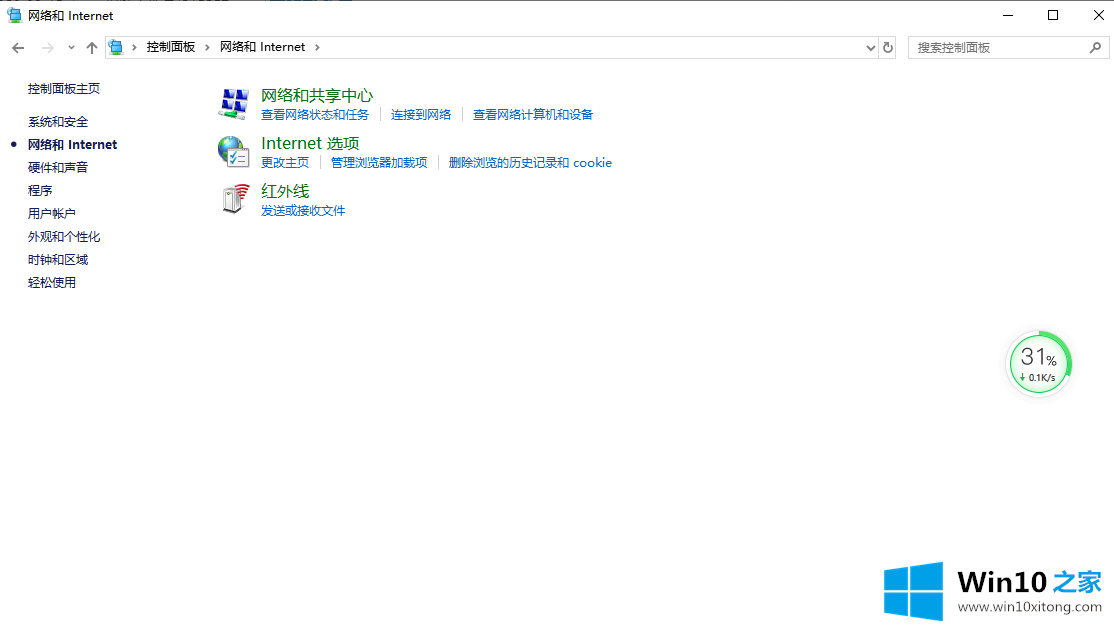The height and width of the screenshot is (633, 1114).
Task: Click the refresh button in address bar
Action: (887, 47)
